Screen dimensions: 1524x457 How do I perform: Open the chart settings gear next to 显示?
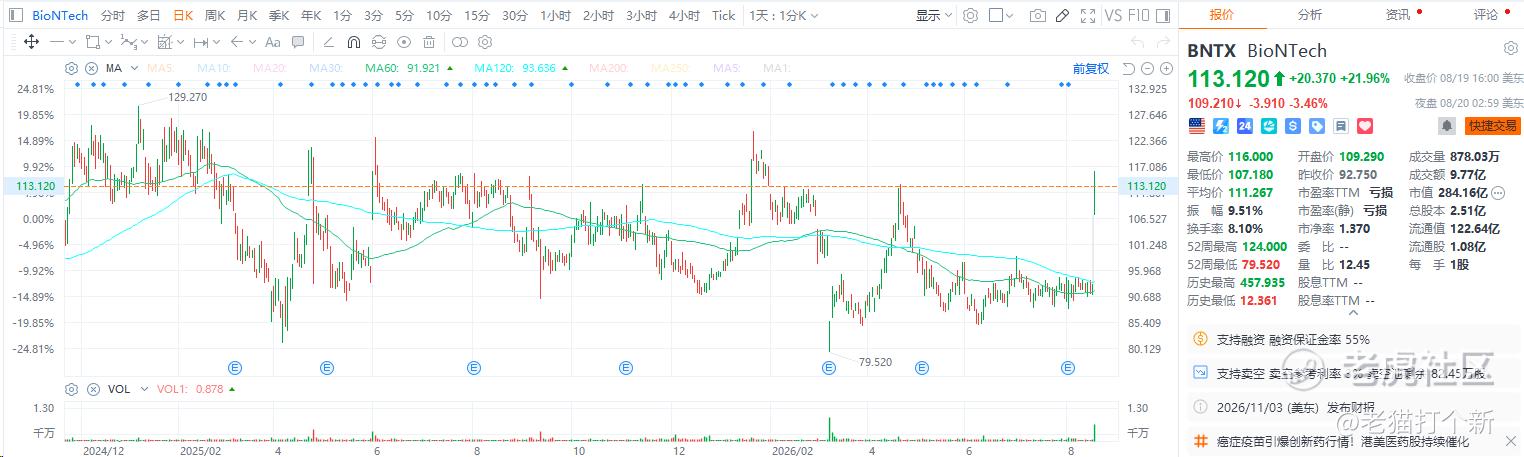(x=970, y=15)
